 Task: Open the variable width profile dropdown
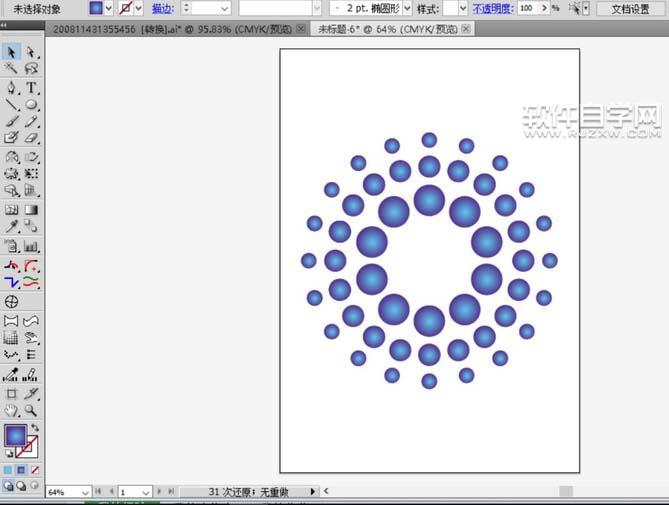[x=317, y=8]
